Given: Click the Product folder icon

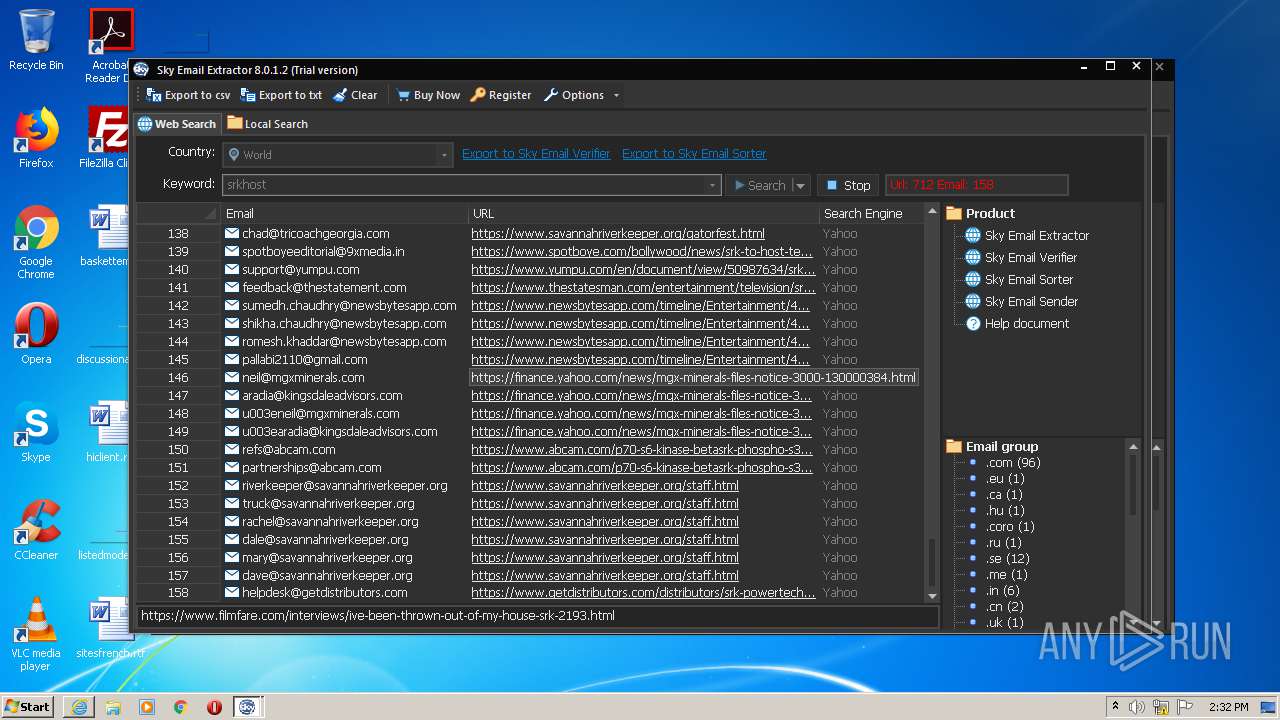Looking at the screenshot, I should click(x=954, y=213).
